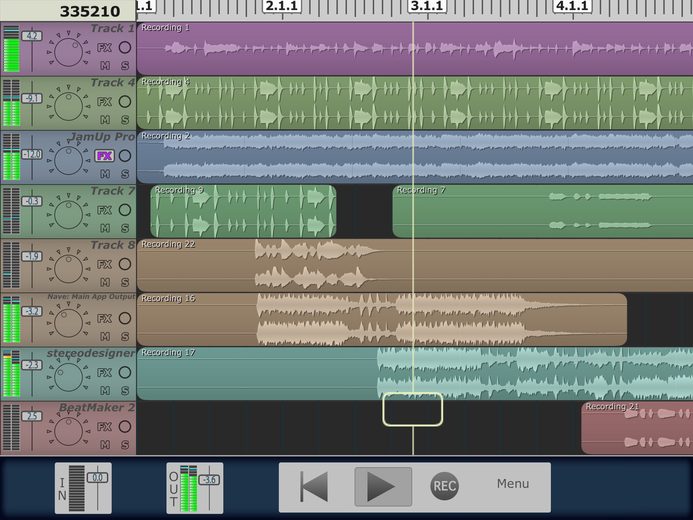Mute the BeatMaker 2 track
This screenshot has width=693, height=520.
coord(105,445)
